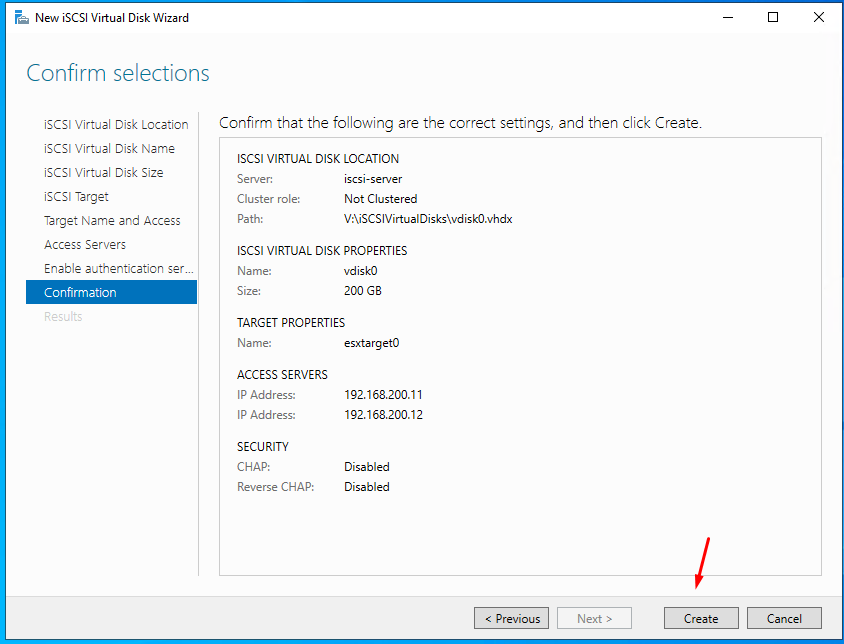Click the IP address 192.168.200.12
Image resolution: width=844 pixels, height=644 pixels.
(383, 415)
